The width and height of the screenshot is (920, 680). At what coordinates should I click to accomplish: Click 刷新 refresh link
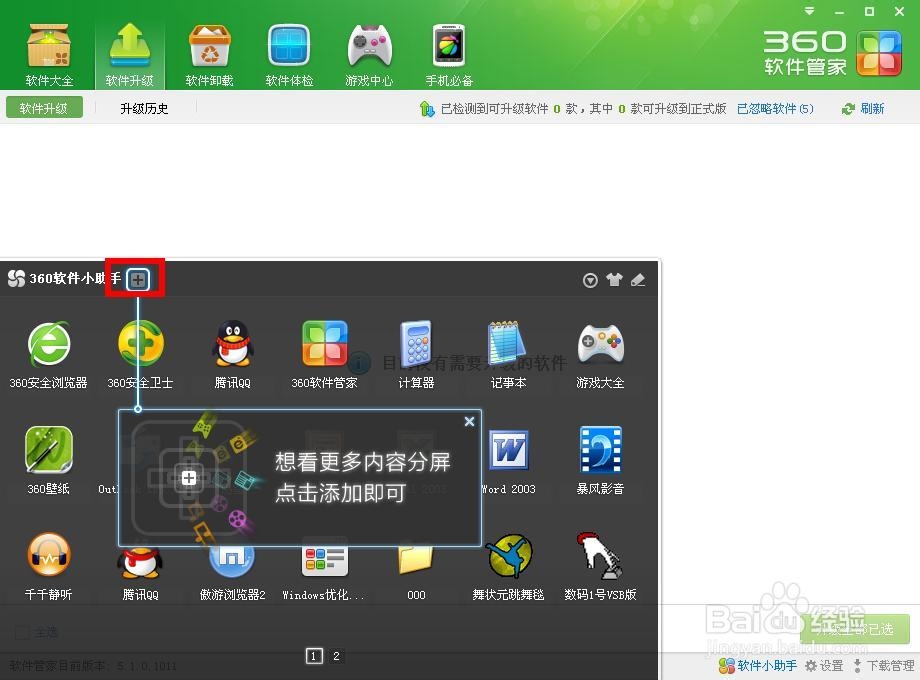[864, 109]
